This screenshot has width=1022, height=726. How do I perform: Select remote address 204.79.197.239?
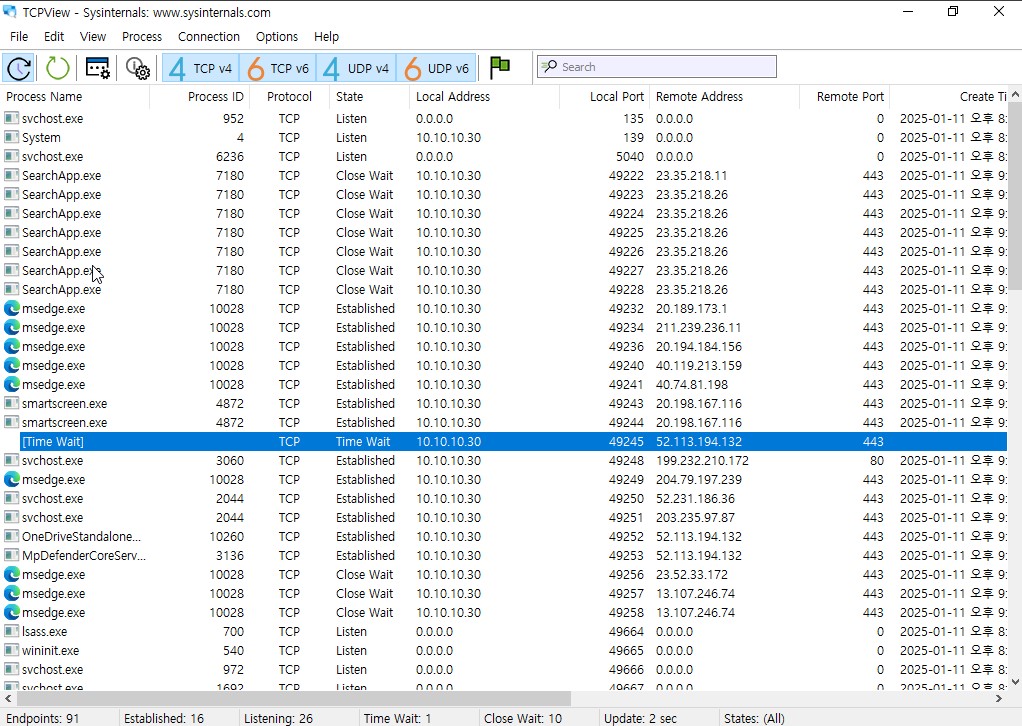tap(699, 479)
